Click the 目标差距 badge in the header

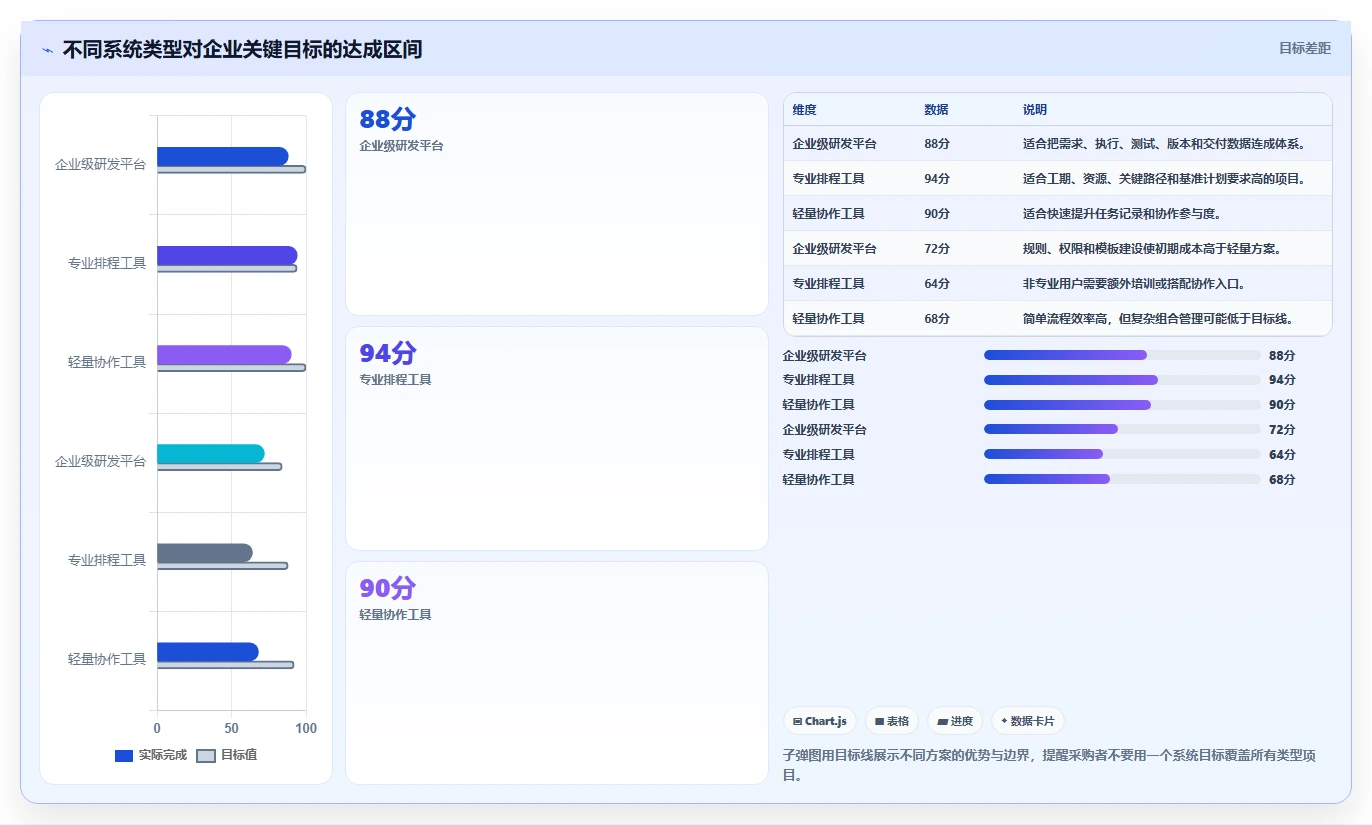coord(1305,48)
